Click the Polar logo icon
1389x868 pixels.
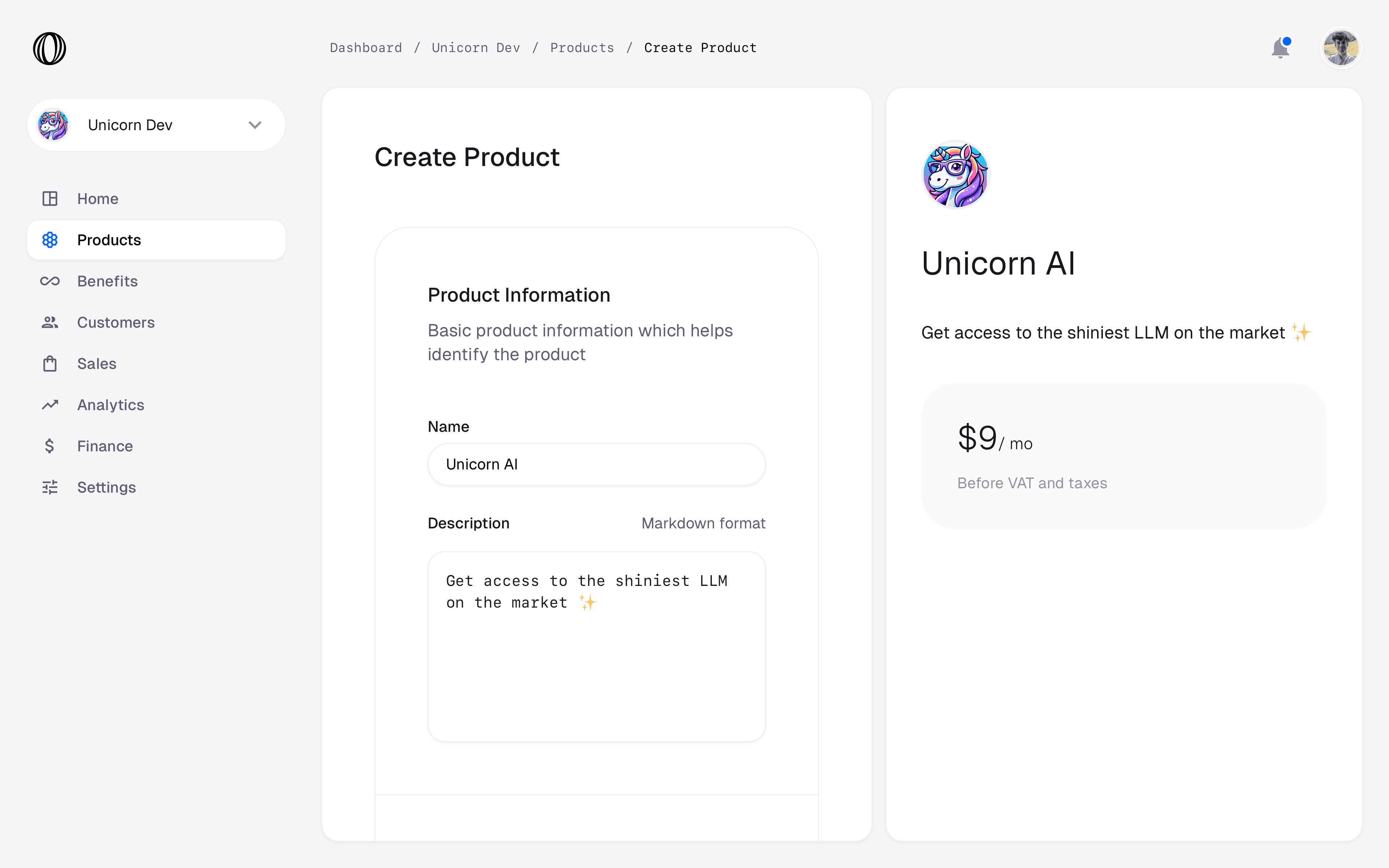(49, 48)
